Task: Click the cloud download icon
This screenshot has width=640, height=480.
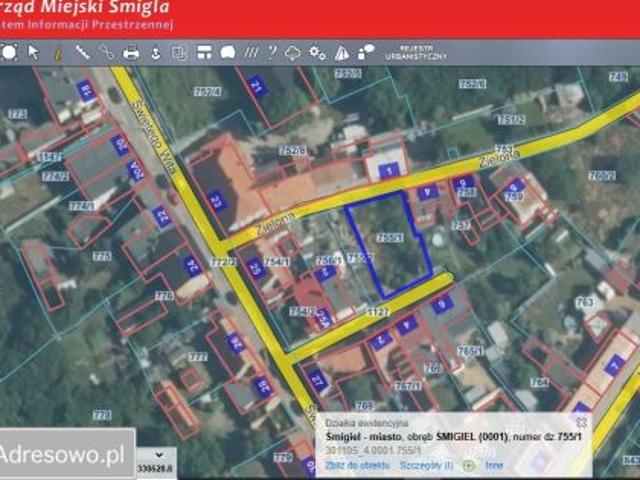Action: pos(293,51)
